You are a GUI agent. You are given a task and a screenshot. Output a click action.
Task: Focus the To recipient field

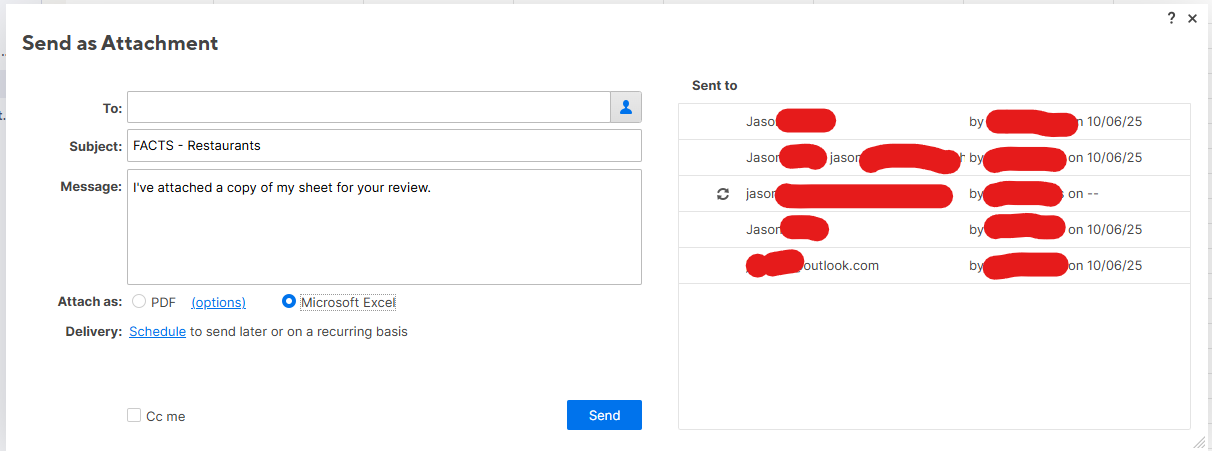tap(368, 107)
